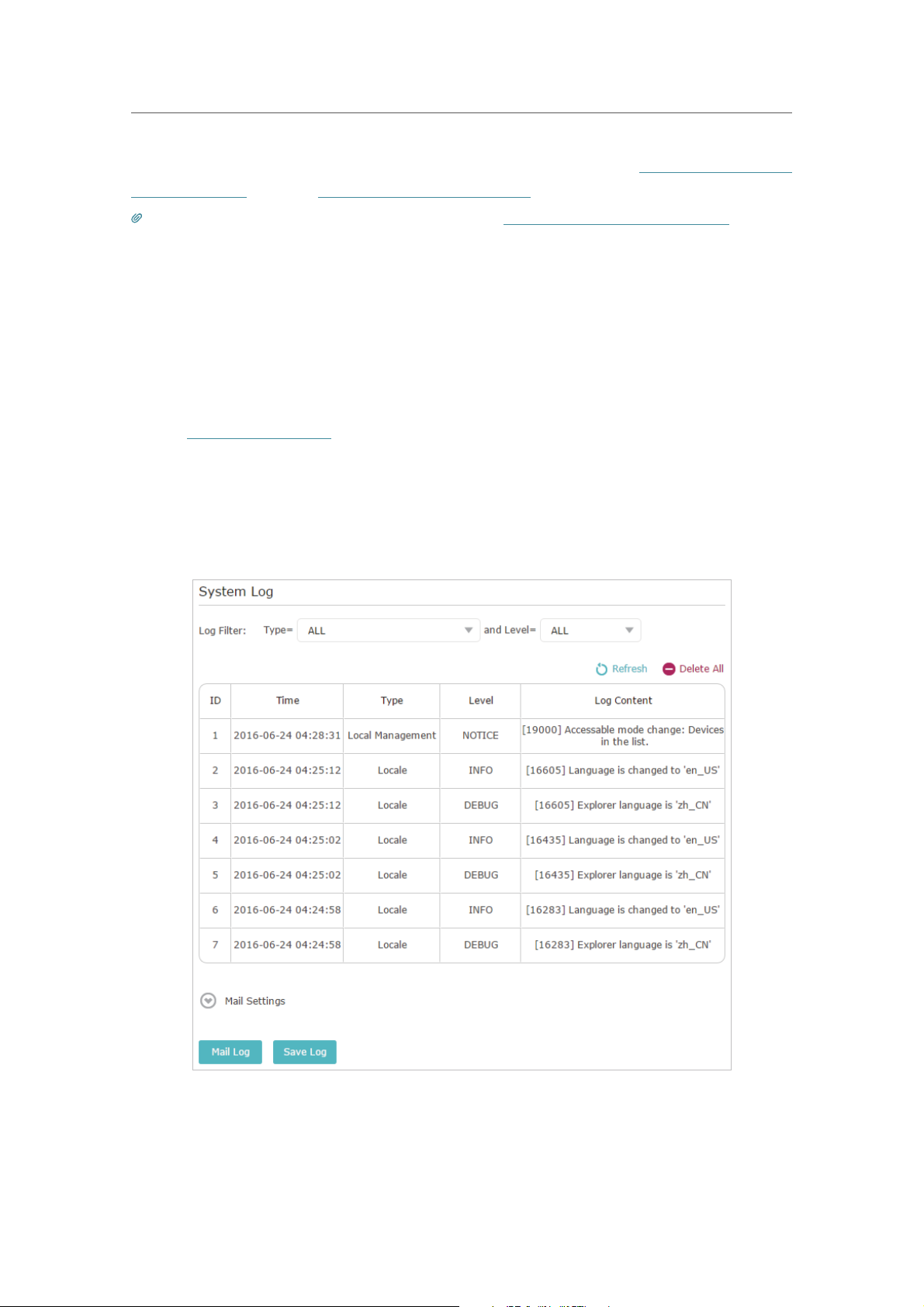This screenshot has height=1307, width=924.
Task: Click the 'Log Filter:' label
Action: click(x=223, y=631)
